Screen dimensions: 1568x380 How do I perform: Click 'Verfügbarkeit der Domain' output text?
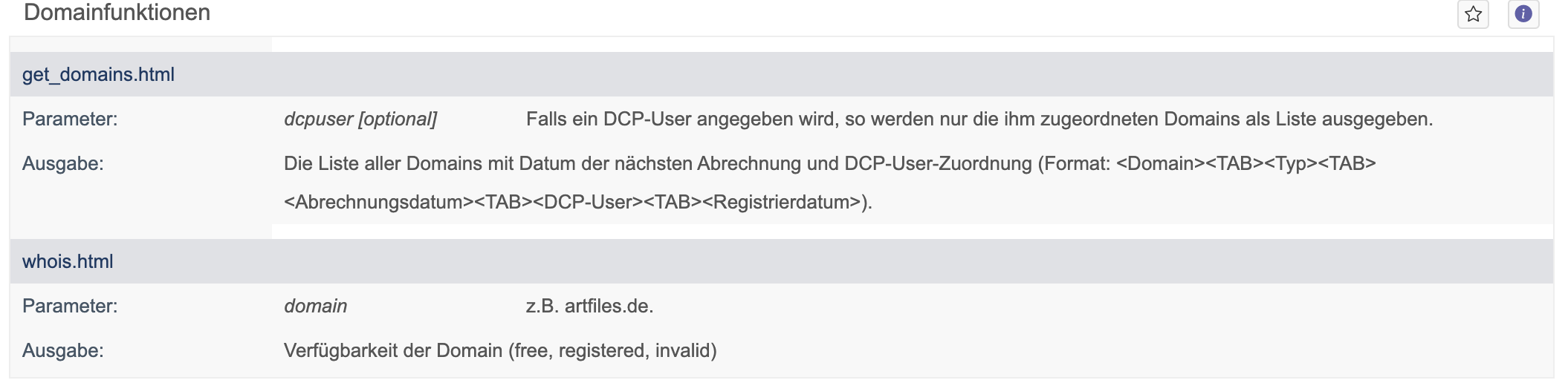coord(393,350)
